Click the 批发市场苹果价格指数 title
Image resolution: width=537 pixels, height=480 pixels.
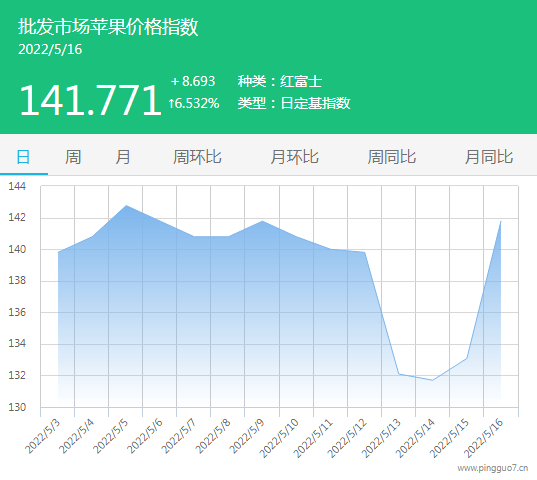(108, 27)
